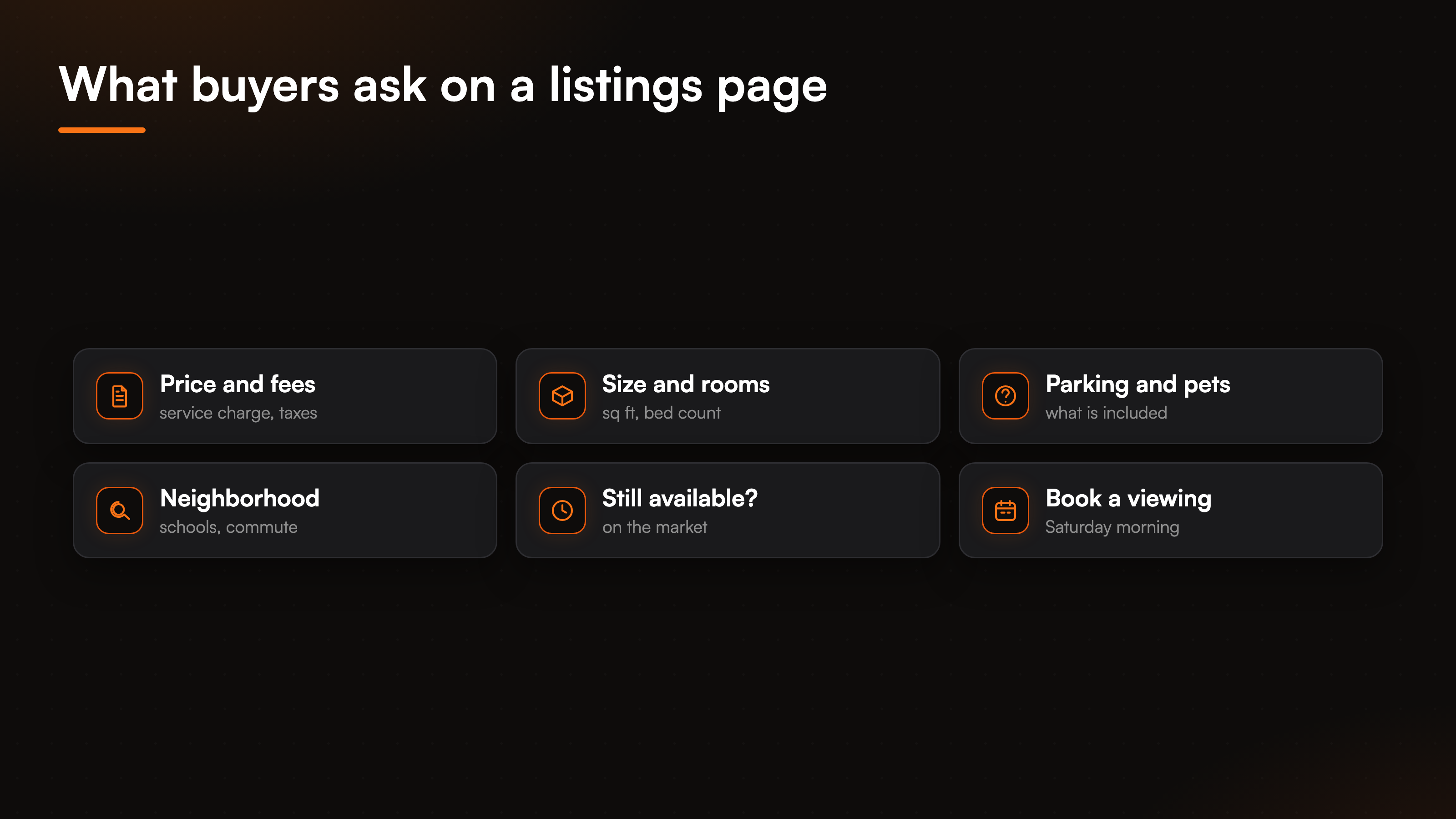Click the 'what is included' subtitle
Screen dimensions: 1456x819
1106,413
